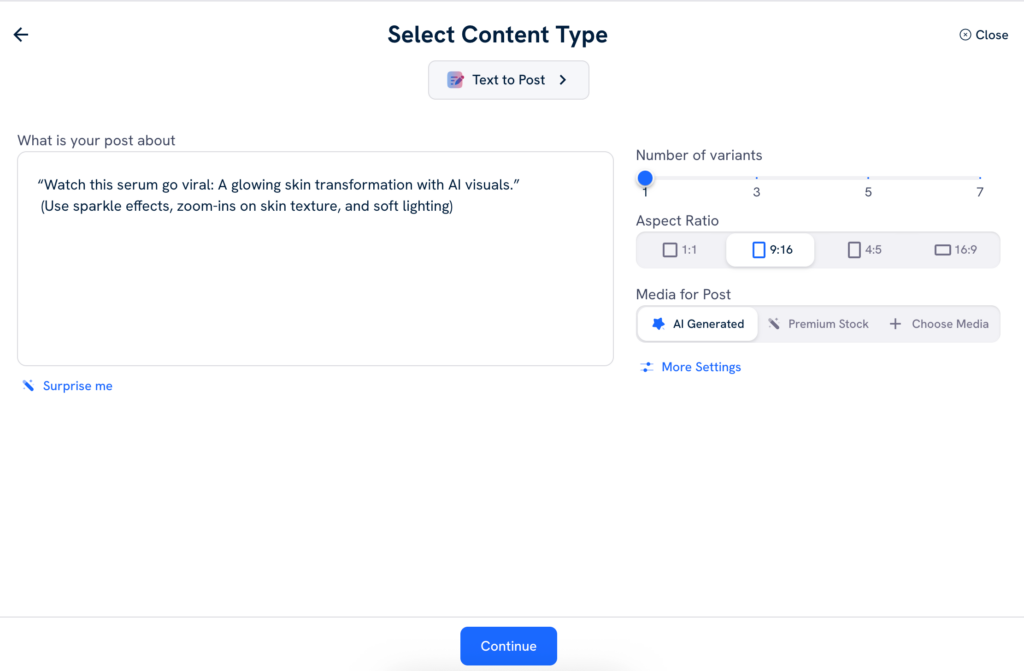This screenshot has height=671, width=1024.
Task: Click the Text to Post pencil icon
Action: [455, 80]
